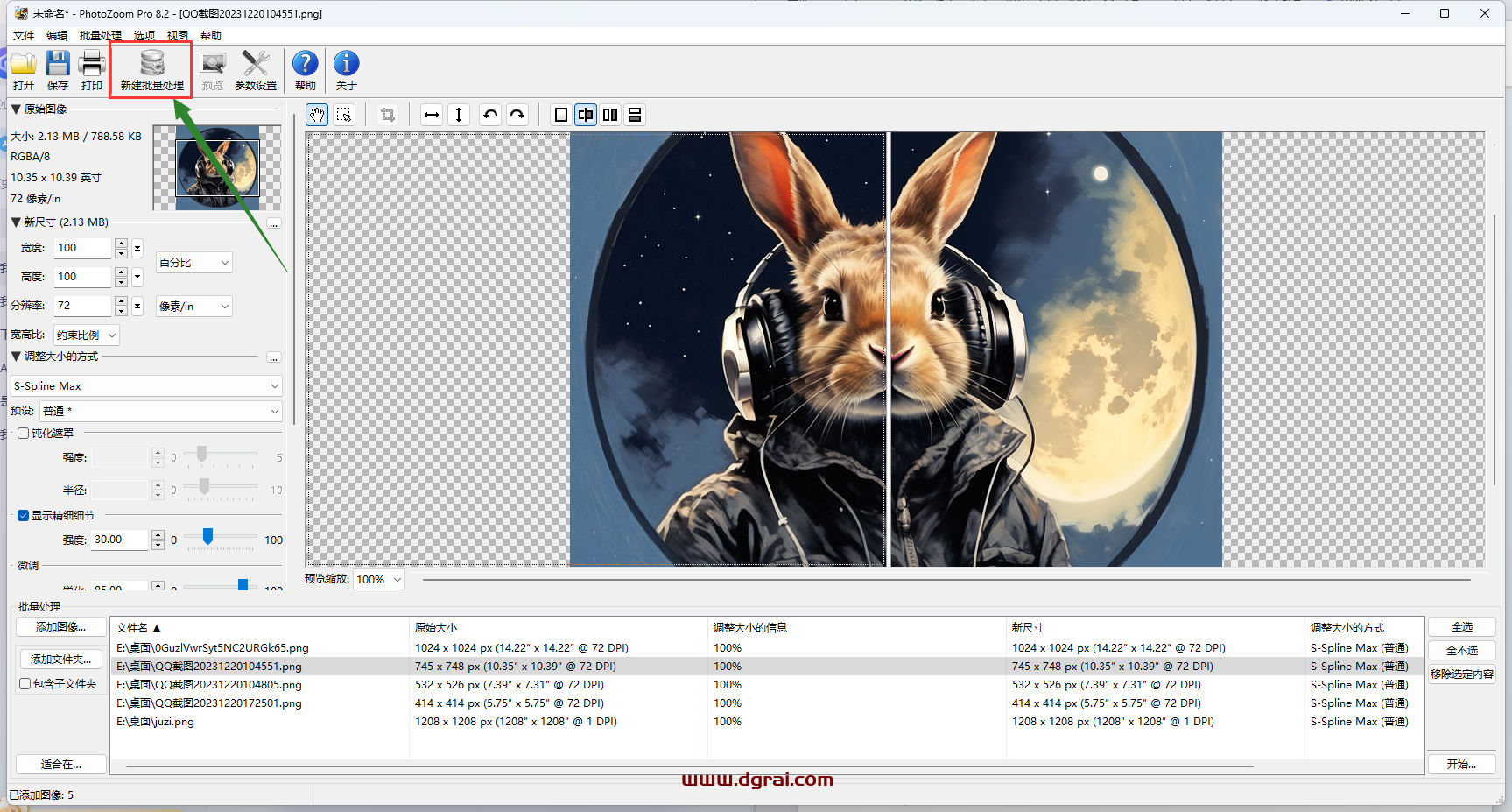Click the original image thumbnail navigator
Image resolution: width=1512 pixels, height=812 pixels.
tap(217, 167)
